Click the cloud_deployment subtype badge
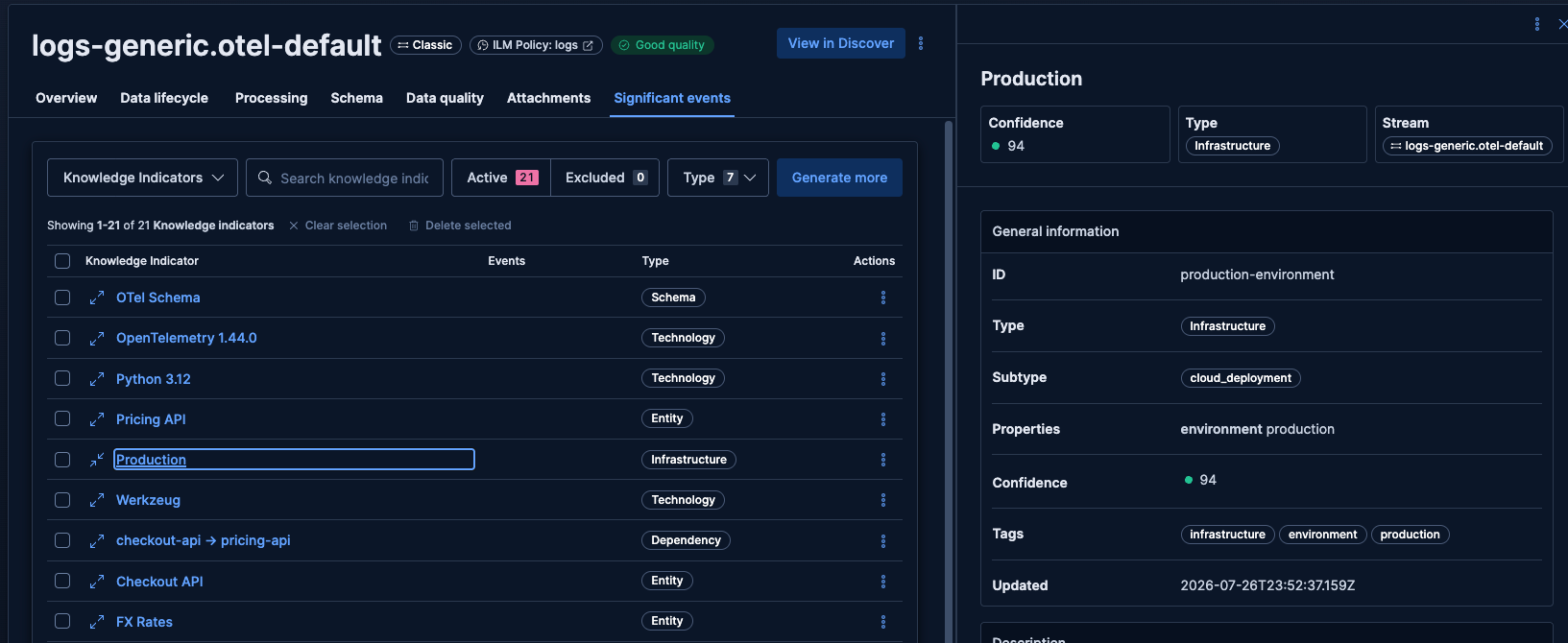 click(x=1241, y=378)
